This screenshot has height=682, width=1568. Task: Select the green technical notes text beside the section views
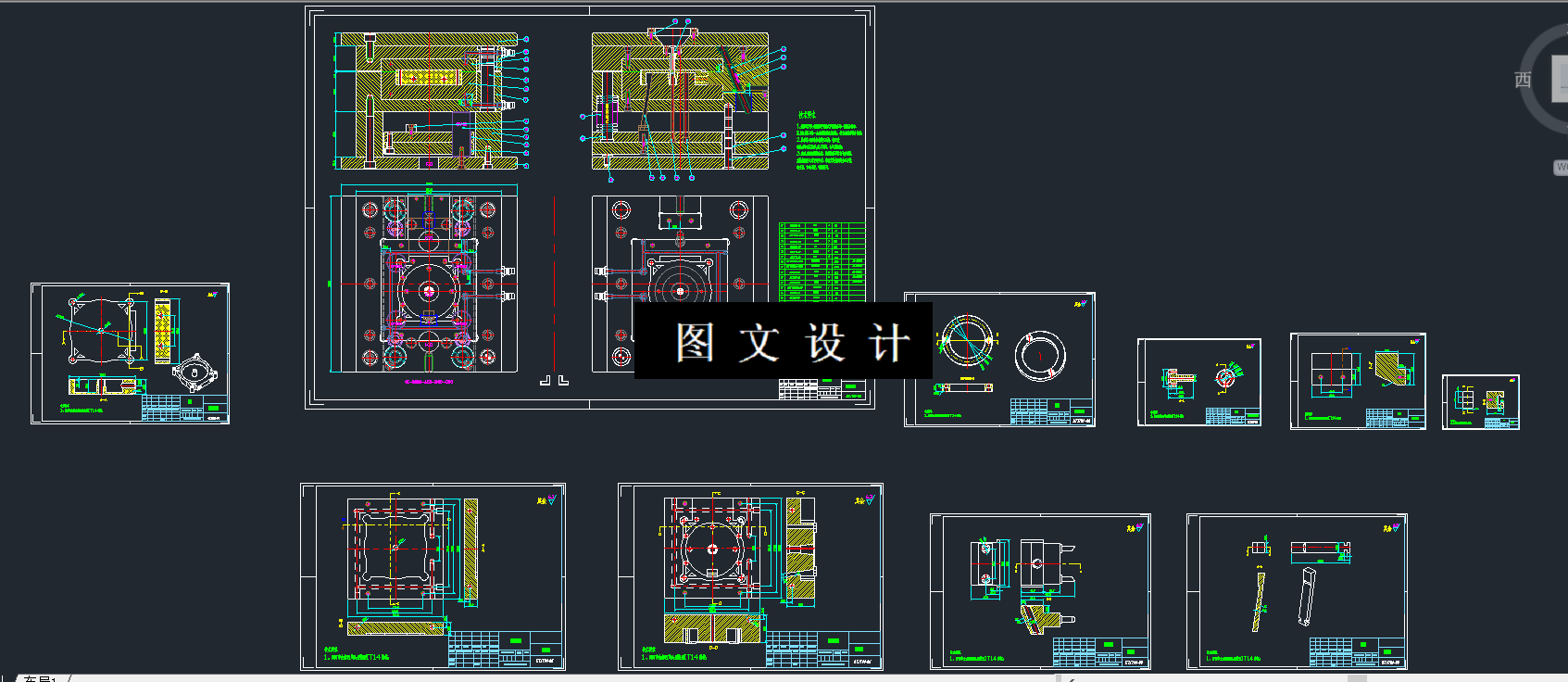[828, 141]
